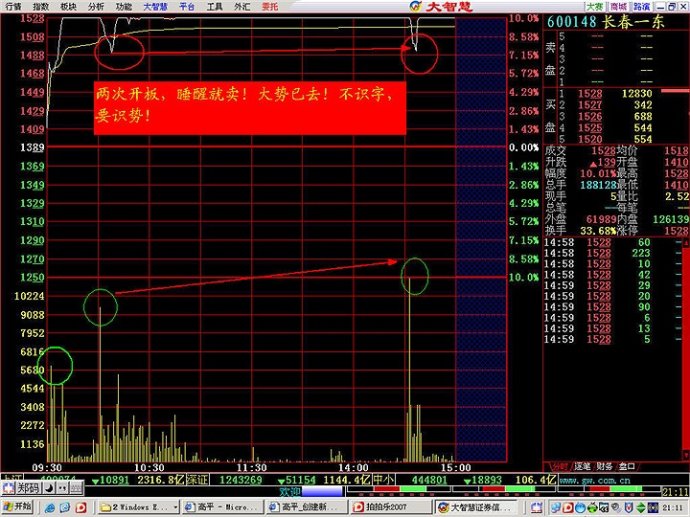Open the 外汇 menu
Screen dimensions: 690x517
point(242,6)
